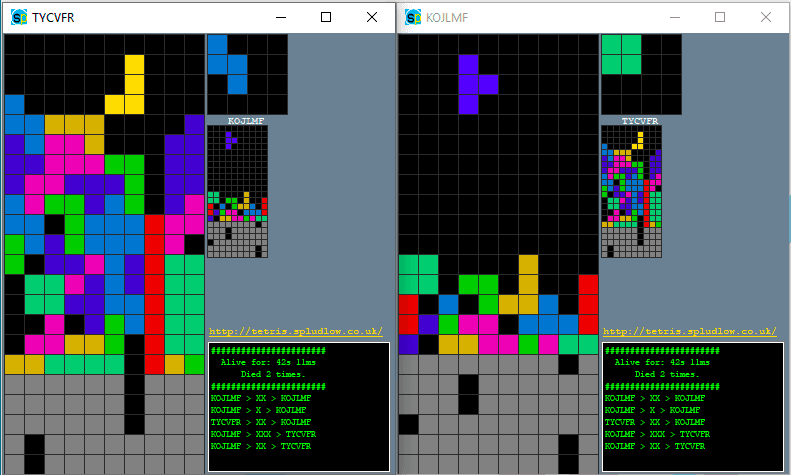Click the KOJLMF label above mini board
The height and width of the screenshot is (475, 791).
coord(246,121)
